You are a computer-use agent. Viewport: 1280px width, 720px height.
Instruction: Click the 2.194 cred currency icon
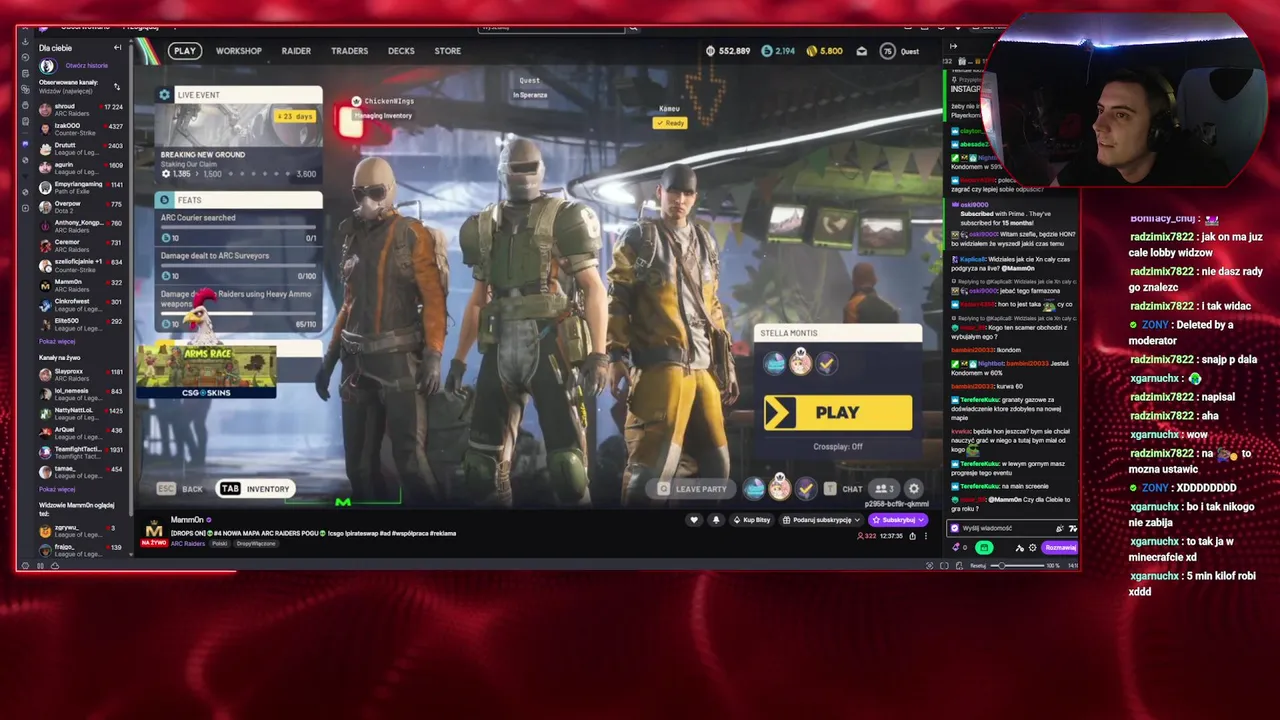tap(767, 51)
